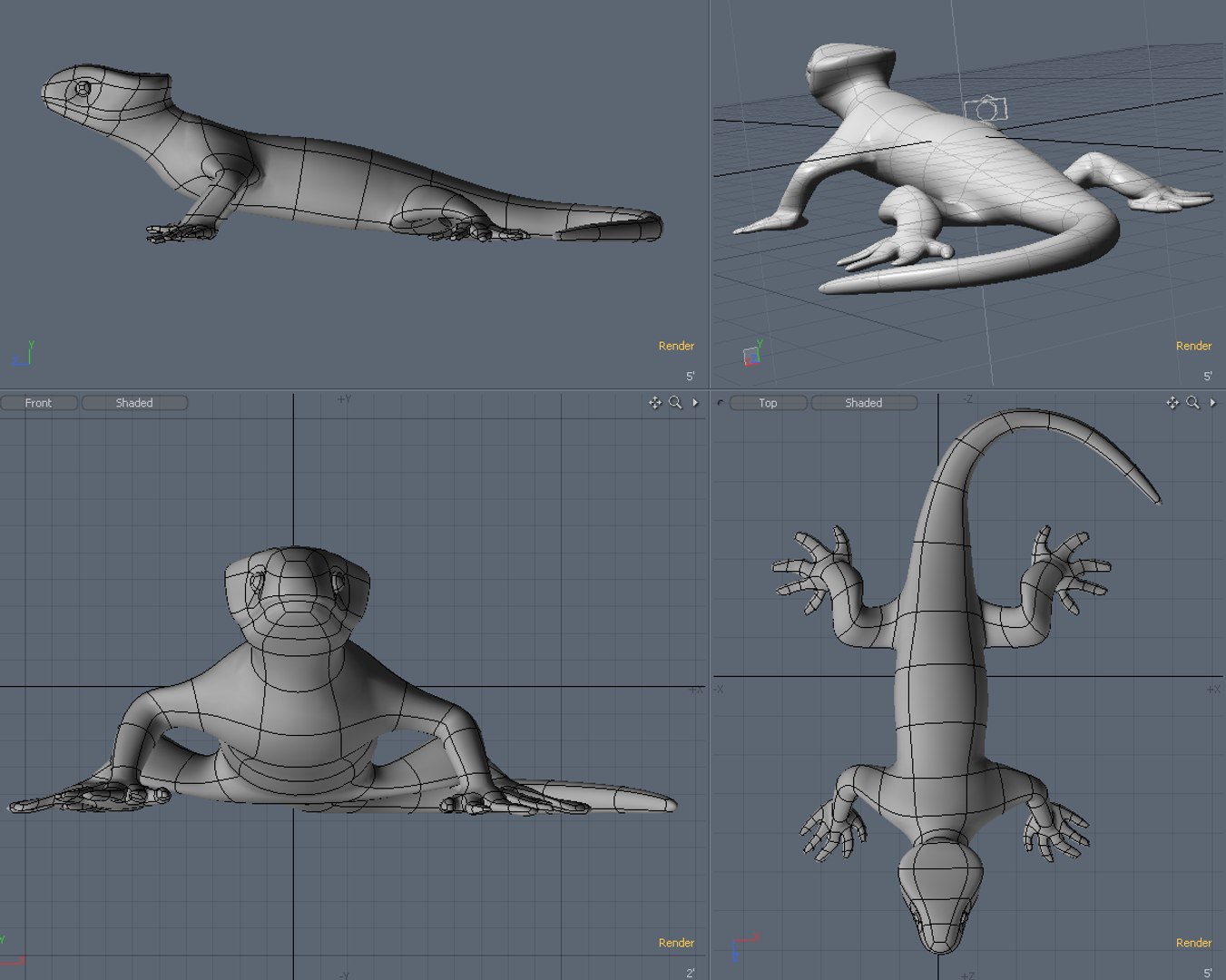Click the Render label in side viewport
Screen dimensions: 1226x980
click(x=676, y=346)
